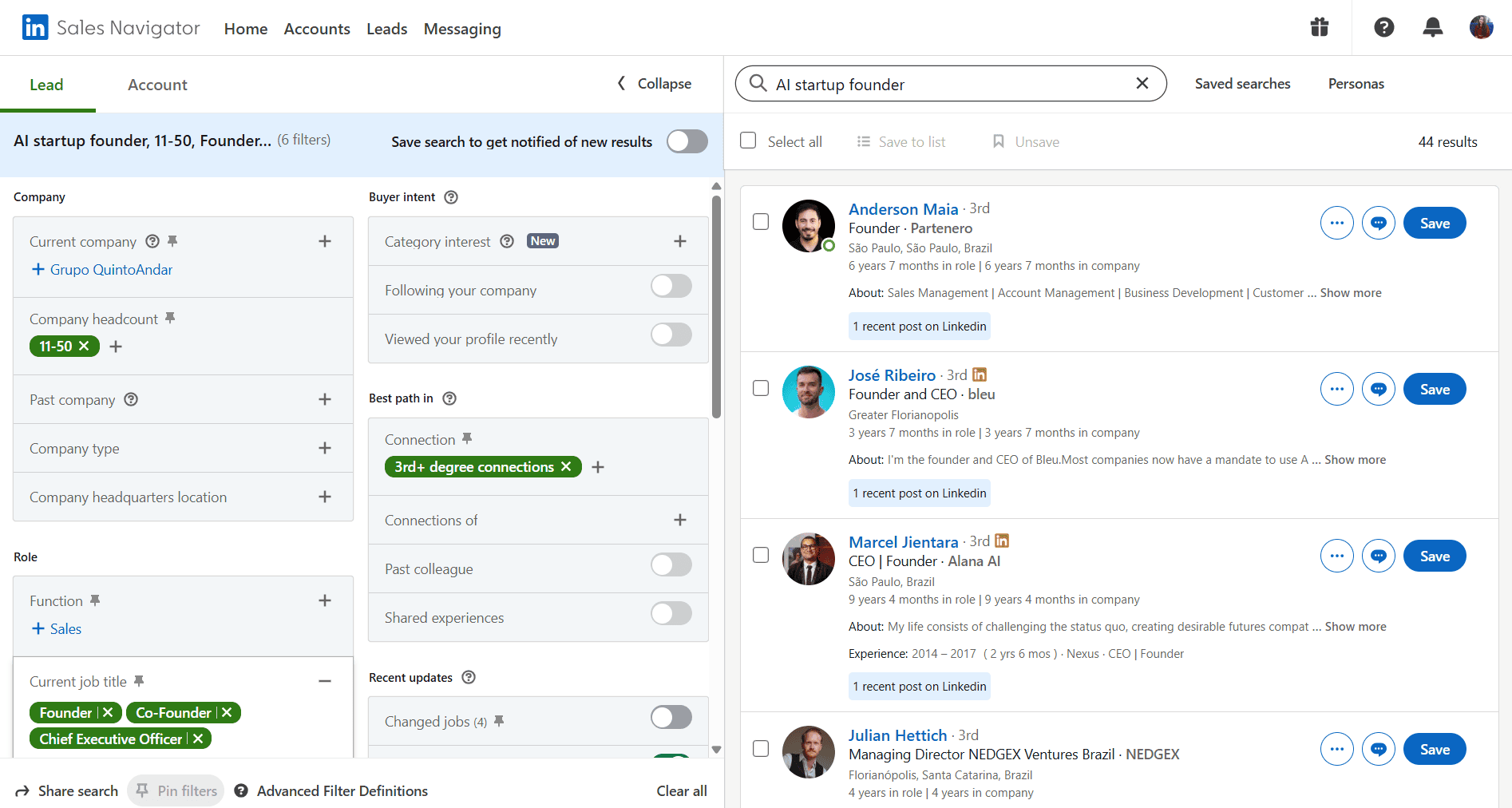Viewport: 1512px width, 808px height.
Task: Save Anderson Maia as a lead
Action: (1435, 223)
